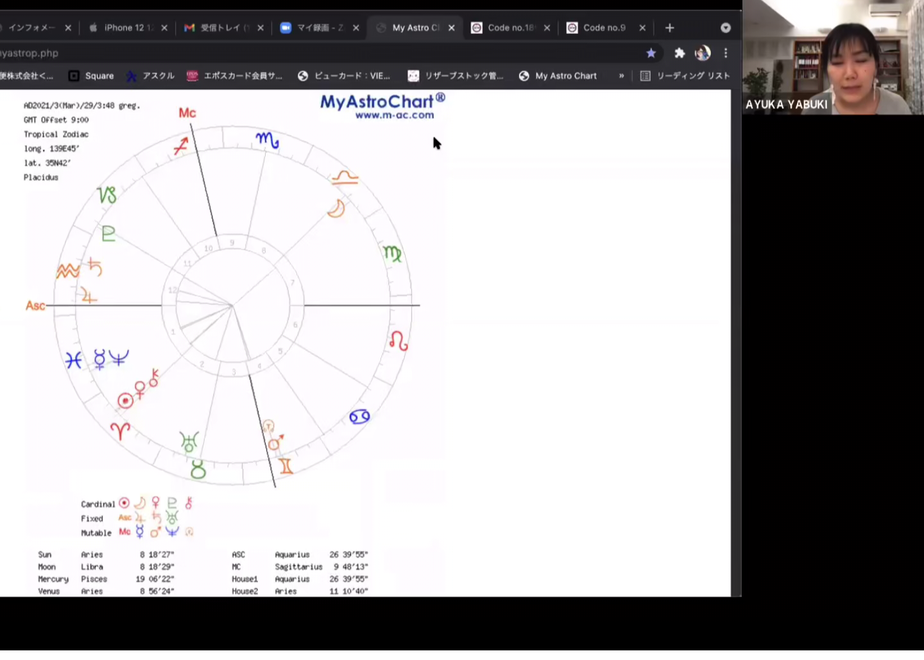Click the Sagittarius glyph on the wheel
Screen dimensions: 924x660
(x=181, y=146)
